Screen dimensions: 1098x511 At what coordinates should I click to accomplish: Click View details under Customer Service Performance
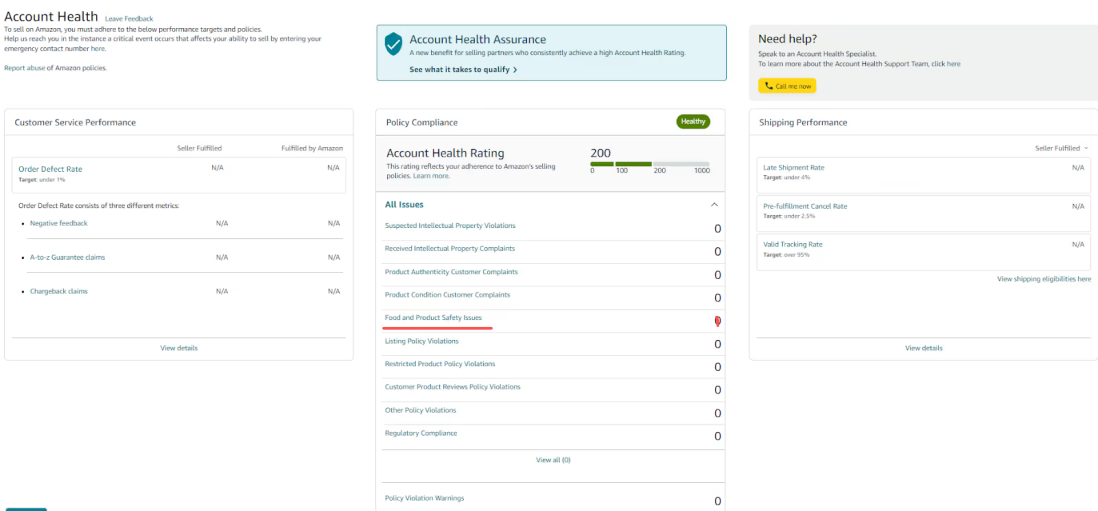[179, 348]
